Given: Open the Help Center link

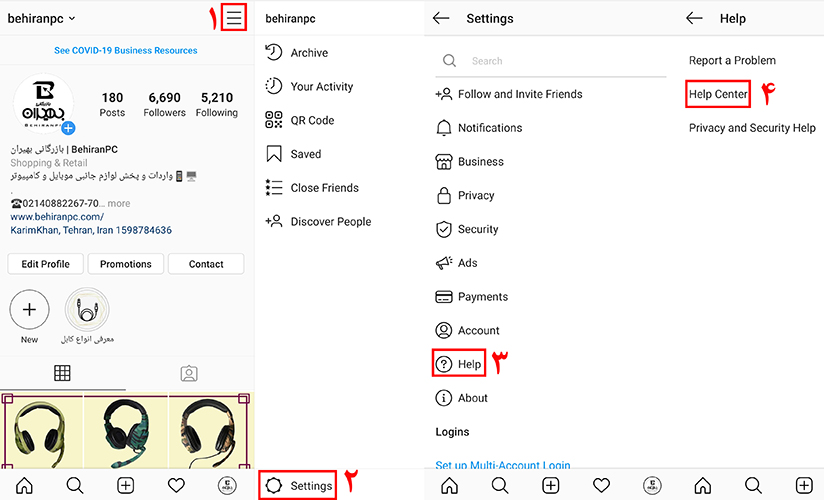Looking at the screenshot, I should point(718,94).
